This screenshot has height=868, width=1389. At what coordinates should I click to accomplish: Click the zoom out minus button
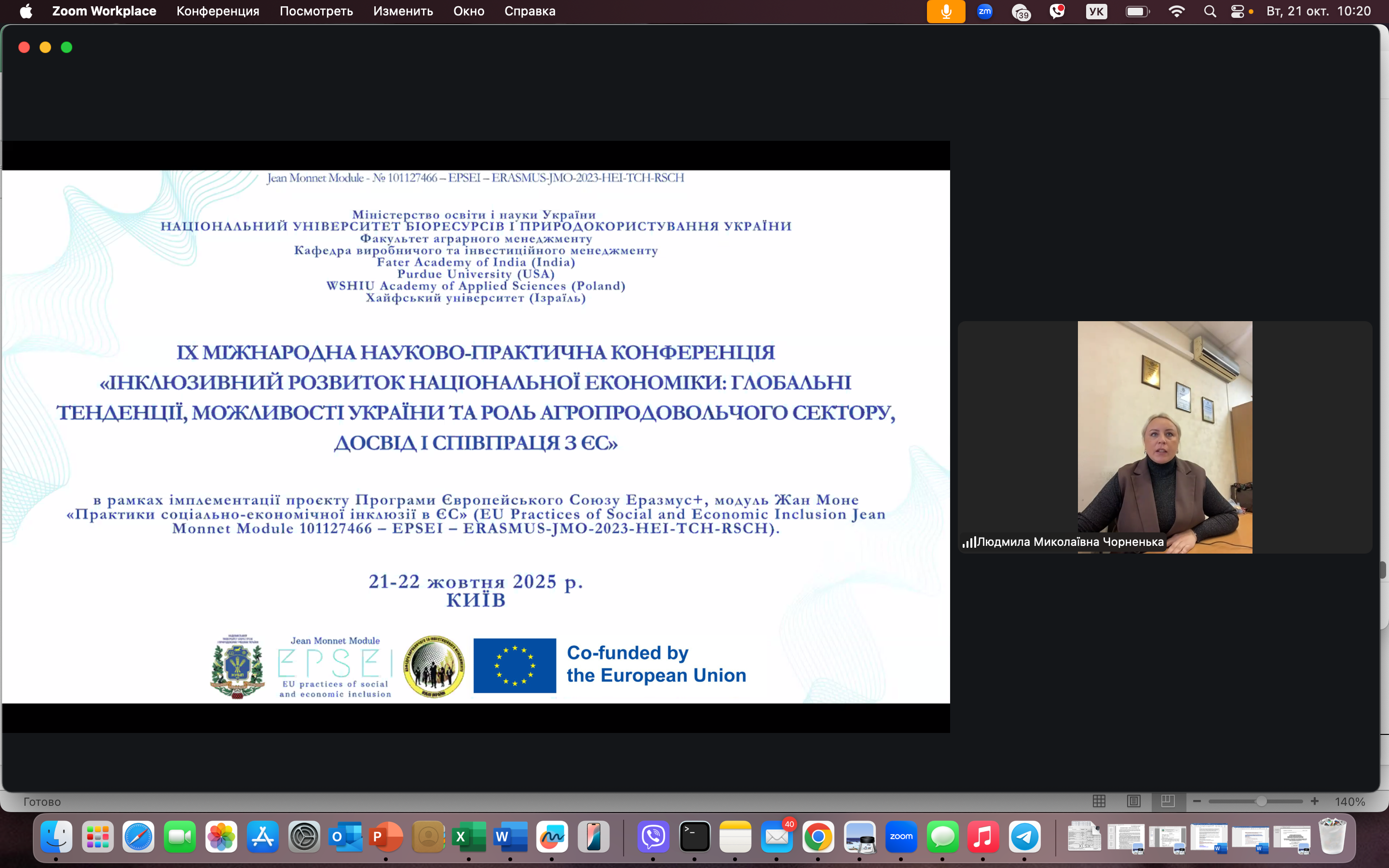[1197, 801]
